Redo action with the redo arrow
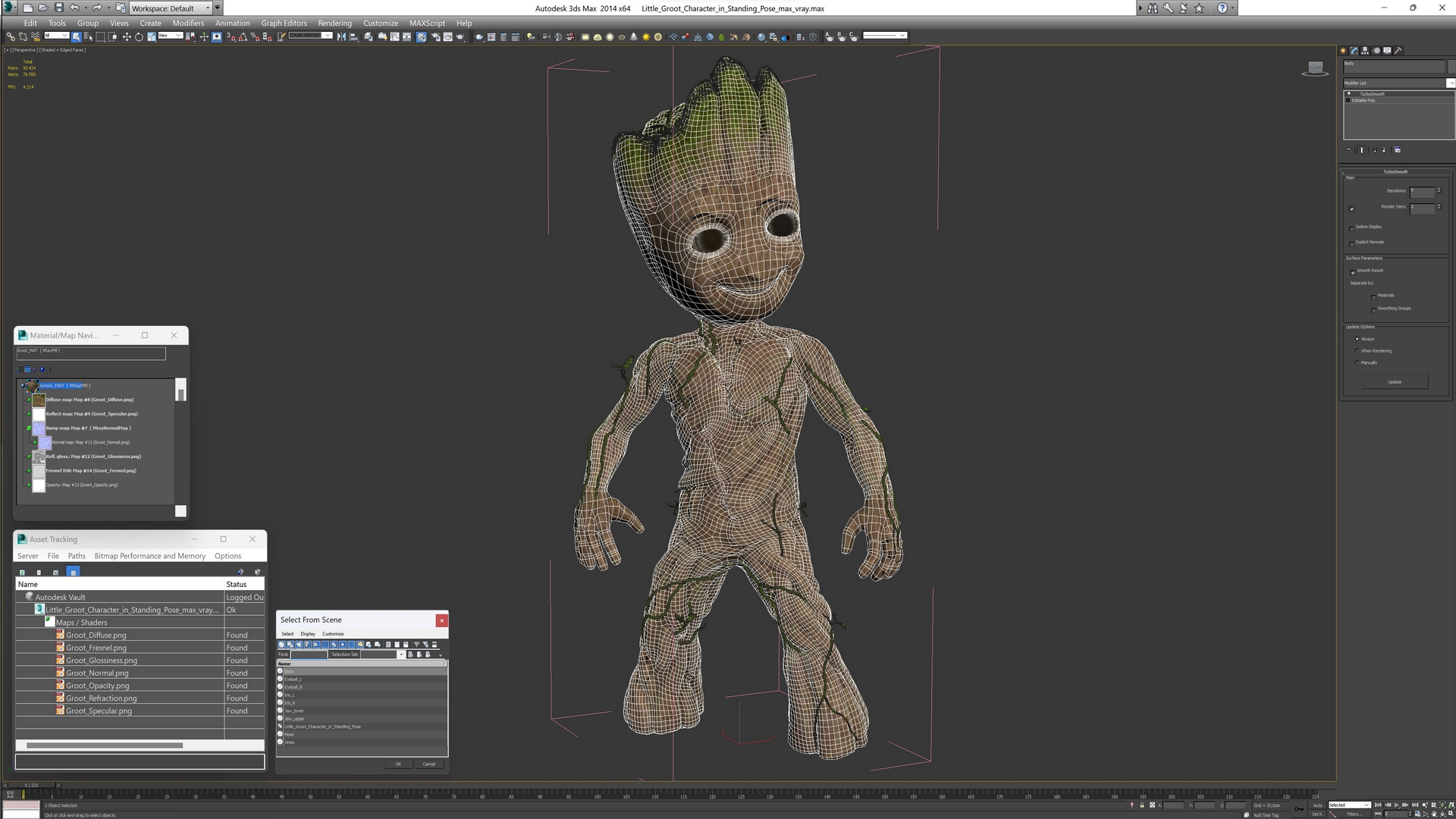 click(x=96, y=8)
